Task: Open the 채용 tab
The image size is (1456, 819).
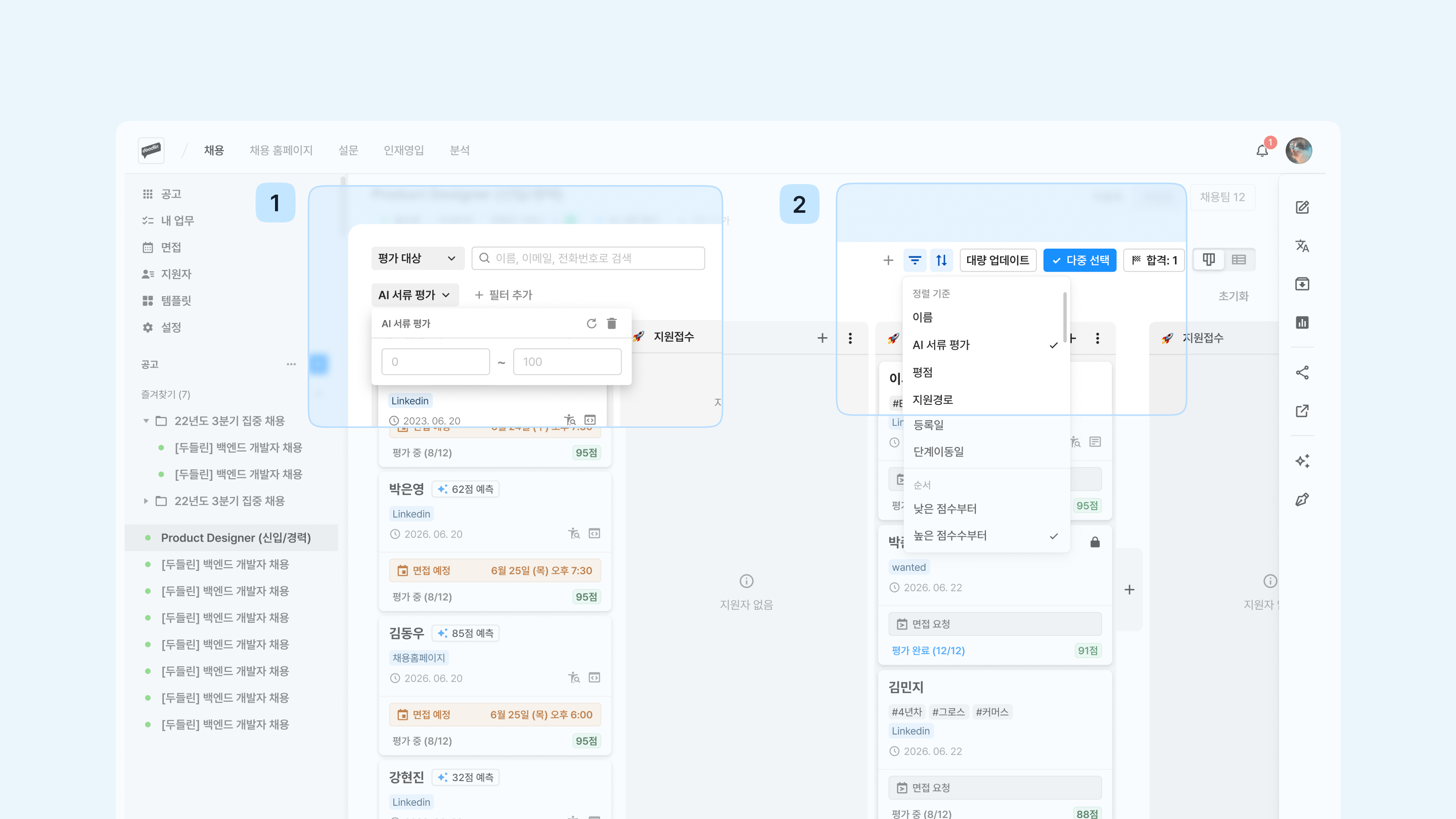Action: click(214, 150)
